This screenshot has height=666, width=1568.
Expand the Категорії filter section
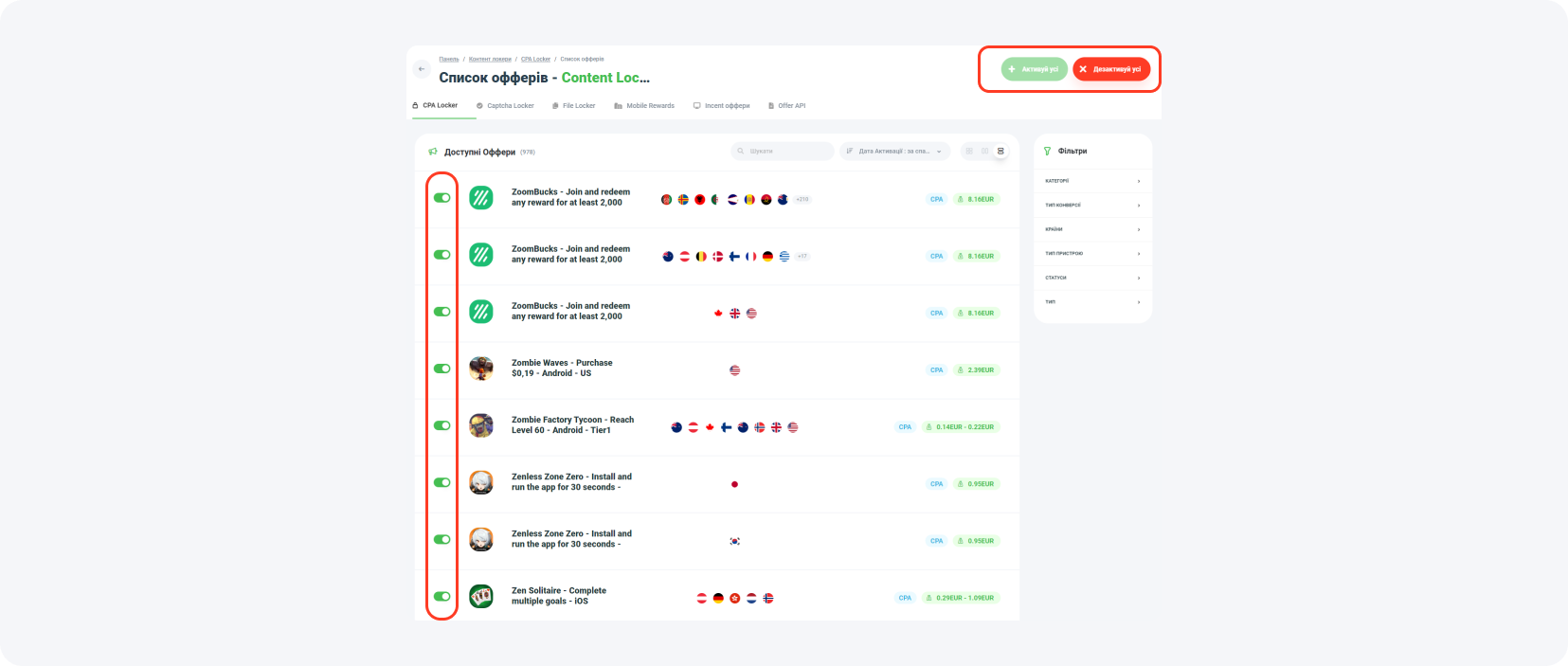coord(1091,181)
